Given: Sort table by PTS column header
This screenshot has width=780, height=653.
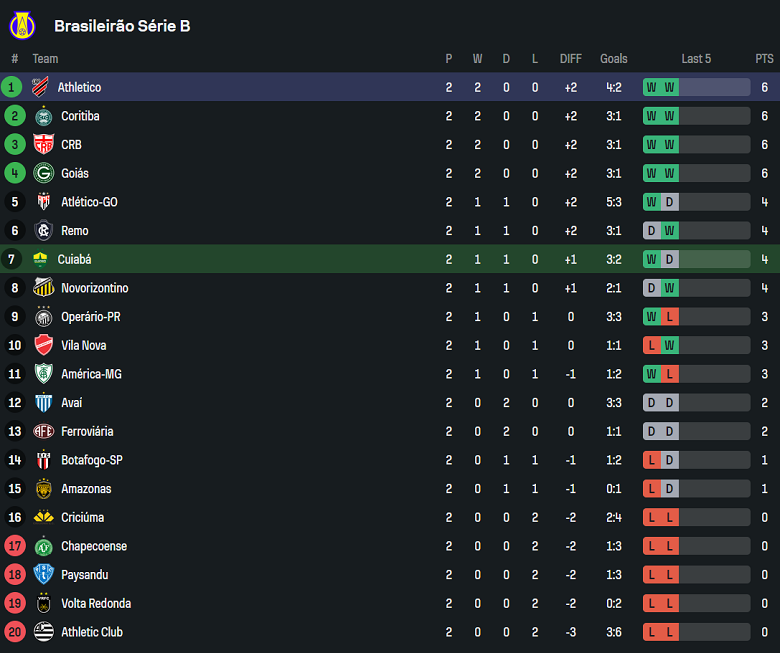Looking at the screenshot, I should 764,59.
